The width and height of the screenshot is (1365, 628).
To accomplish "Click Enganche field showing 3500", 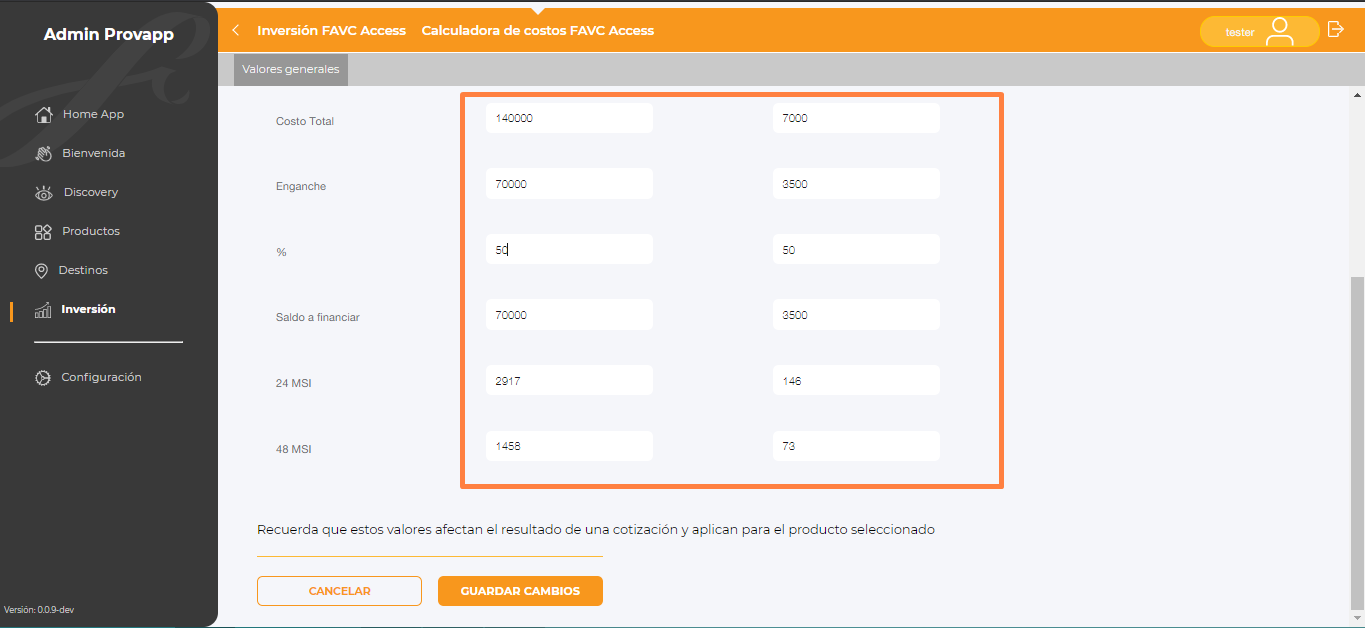I will pyautogui.click(x=856, y=184).
